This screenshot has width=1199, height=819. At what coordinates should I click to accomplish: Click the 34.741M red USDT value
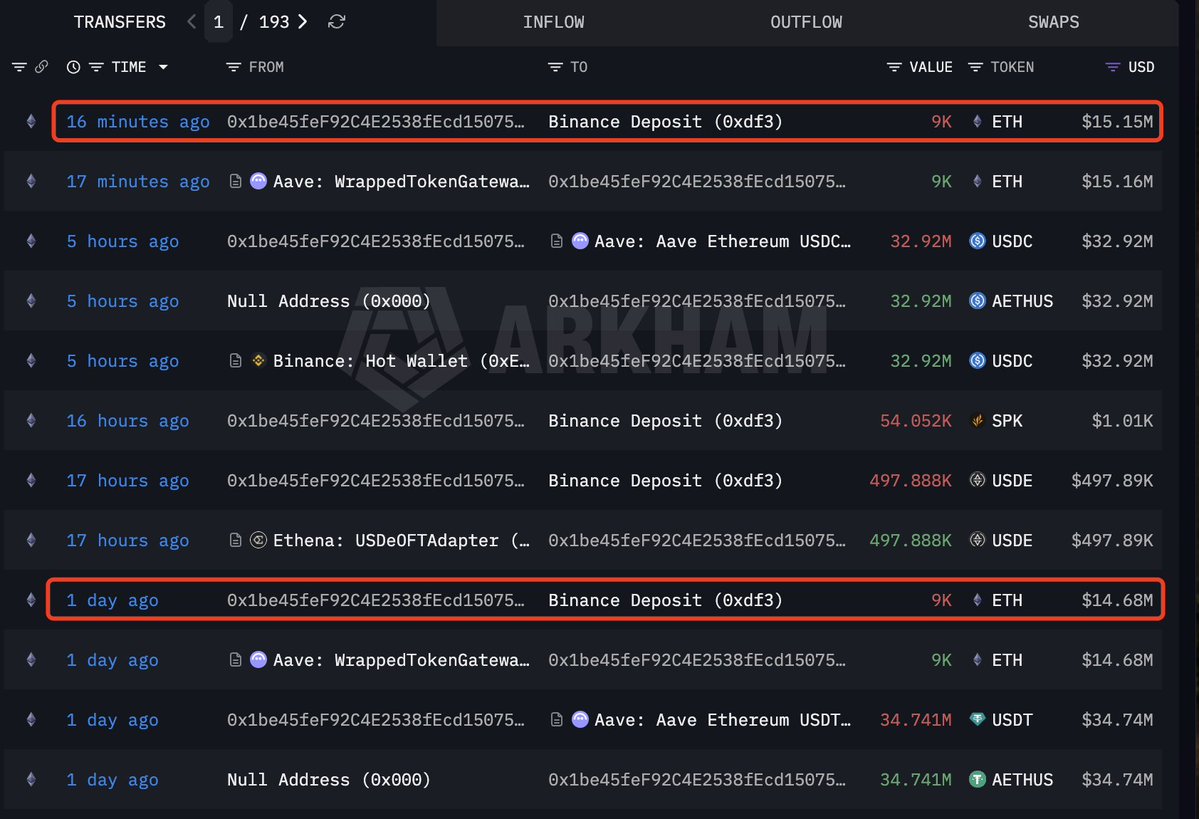916,720
